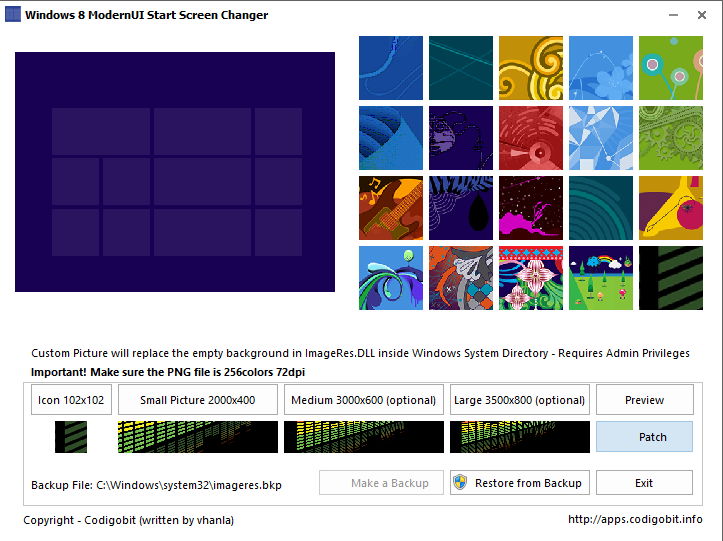This screenshot has width=723, height=541.
Task: Click the large picture equalizer preview
Action: (x=520, y=437)
